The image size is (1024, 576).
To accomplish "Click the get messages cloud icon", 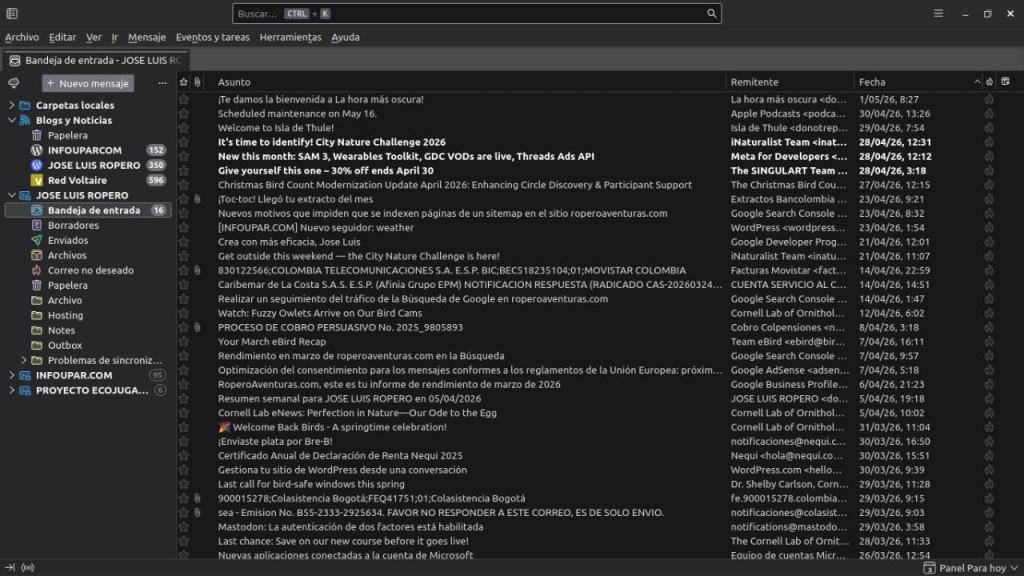I will tap(13, 83).
